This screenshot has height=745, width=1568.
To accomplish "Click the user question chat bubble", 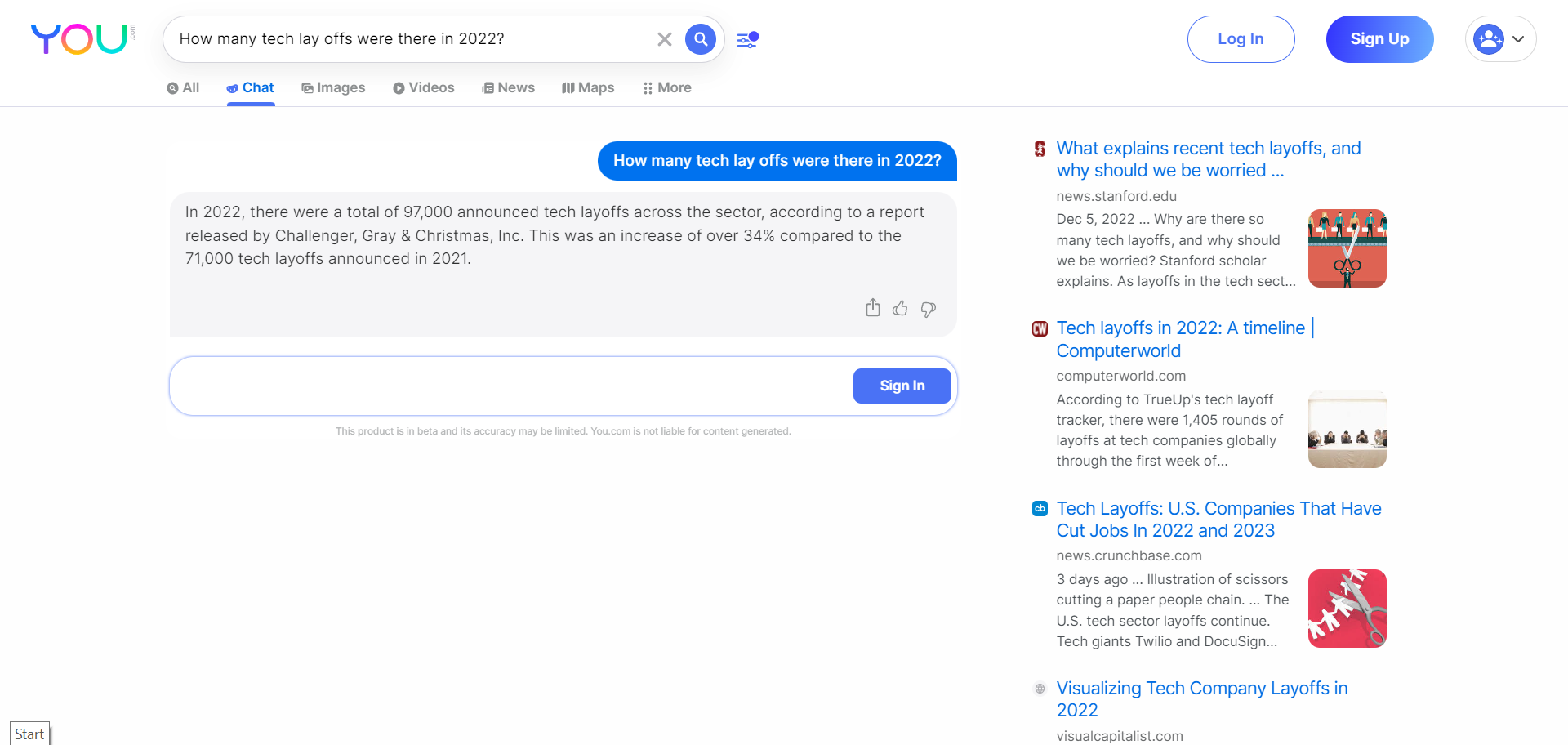I will (777, 161).
